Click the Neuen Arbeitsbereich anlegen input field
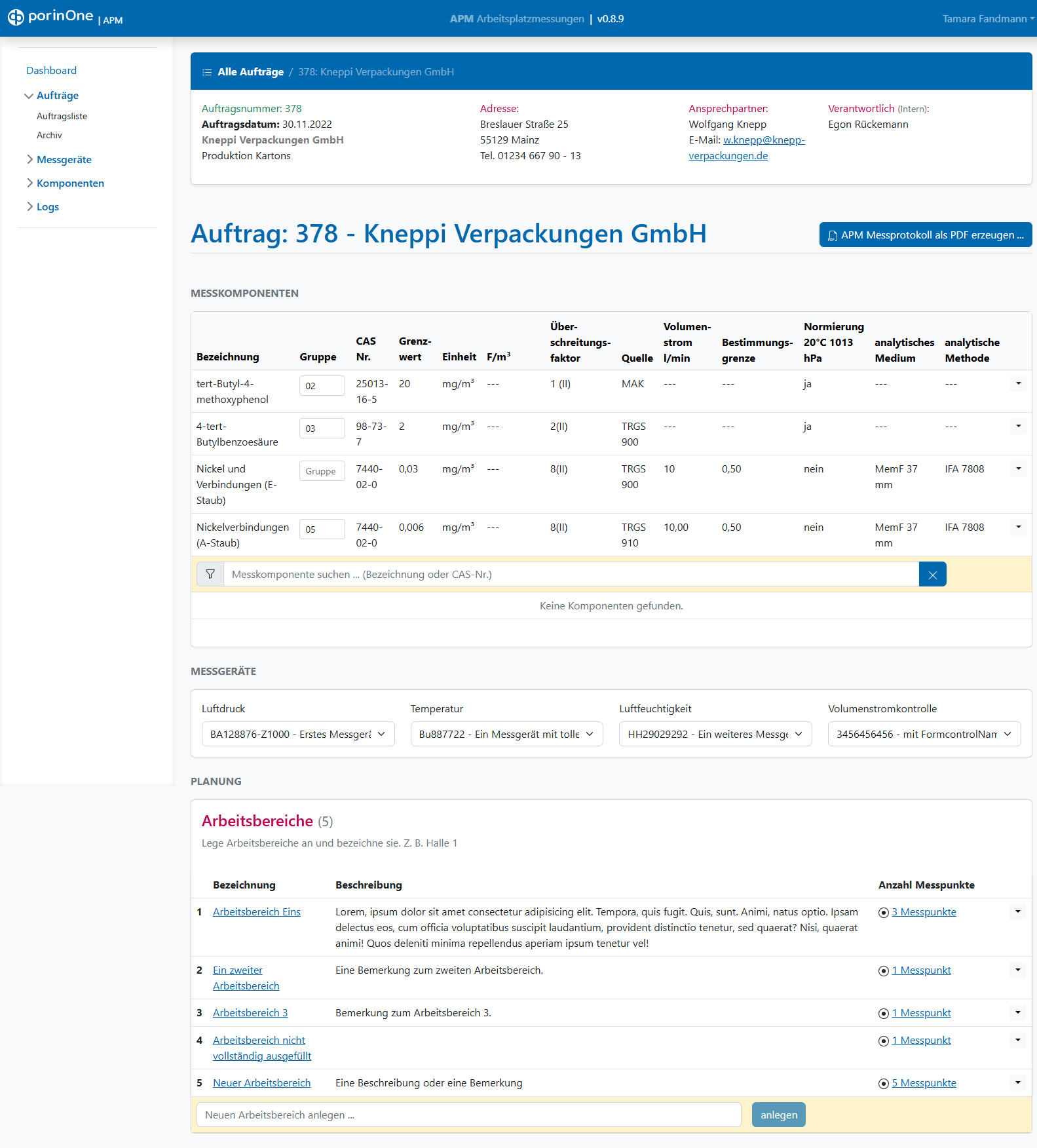The image size is (1037, 1148). click(468, 1115)
